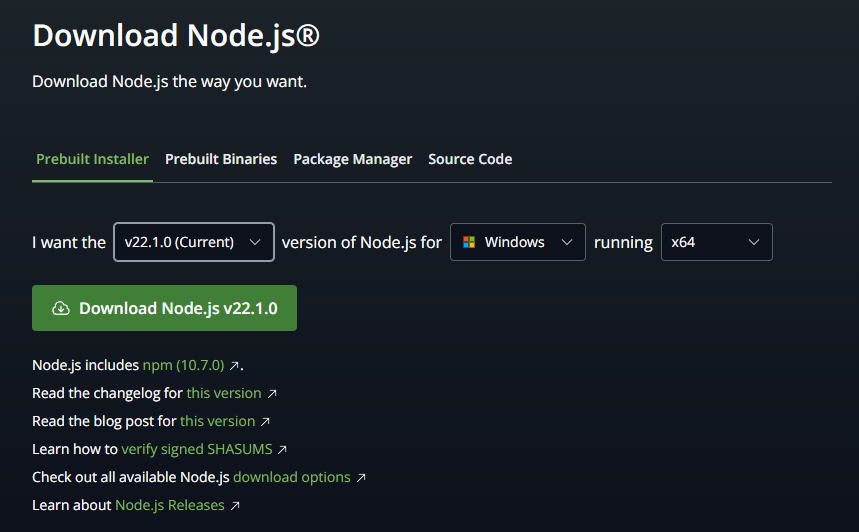The height and width of the screenshot is (532, 859).
Task: Click the 'running' label text
Action: [623, 243]
